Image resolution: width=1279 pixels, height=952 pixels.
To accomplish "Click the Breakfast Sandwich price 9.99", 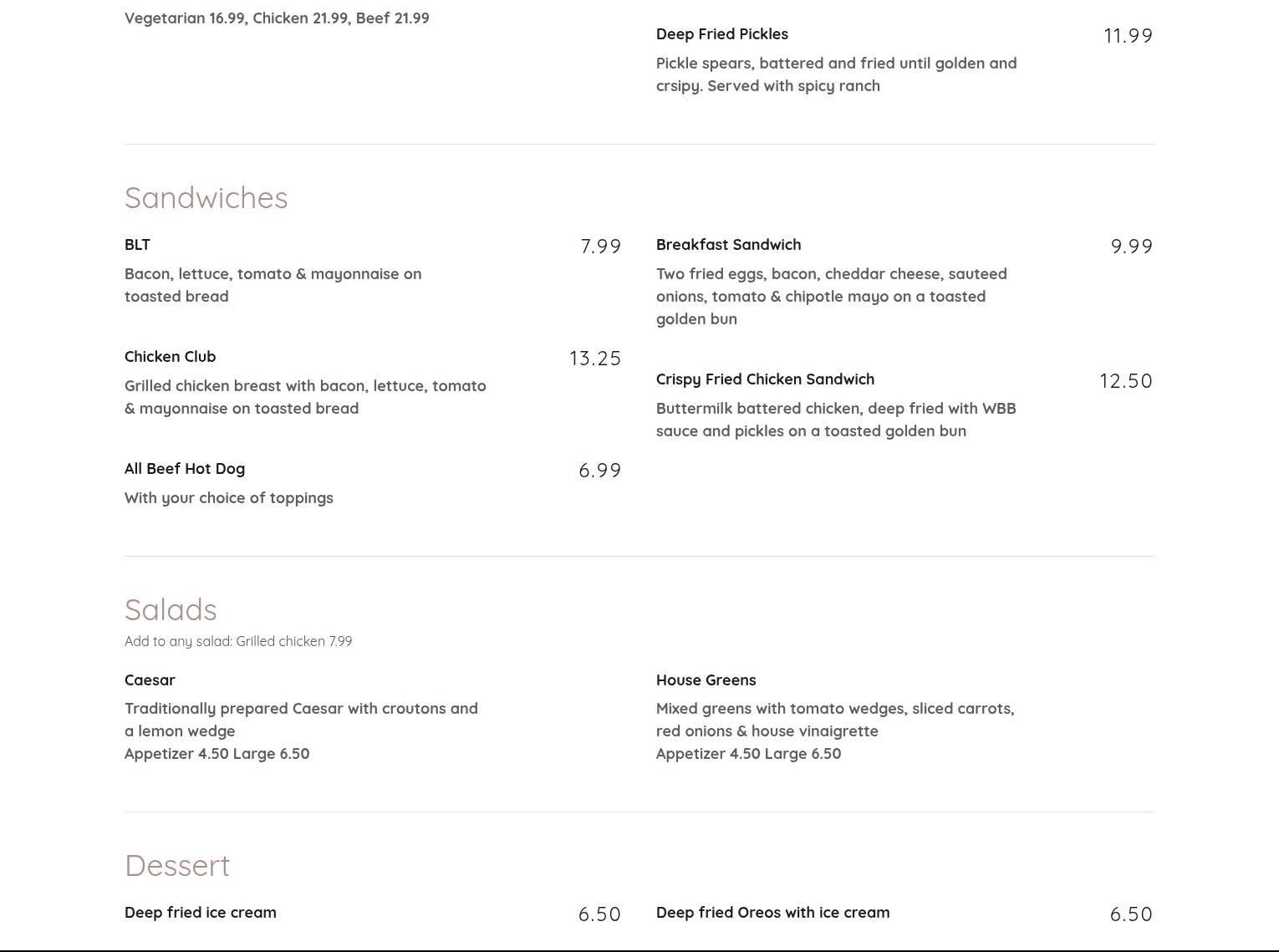I will click(x=1132, y=247).
